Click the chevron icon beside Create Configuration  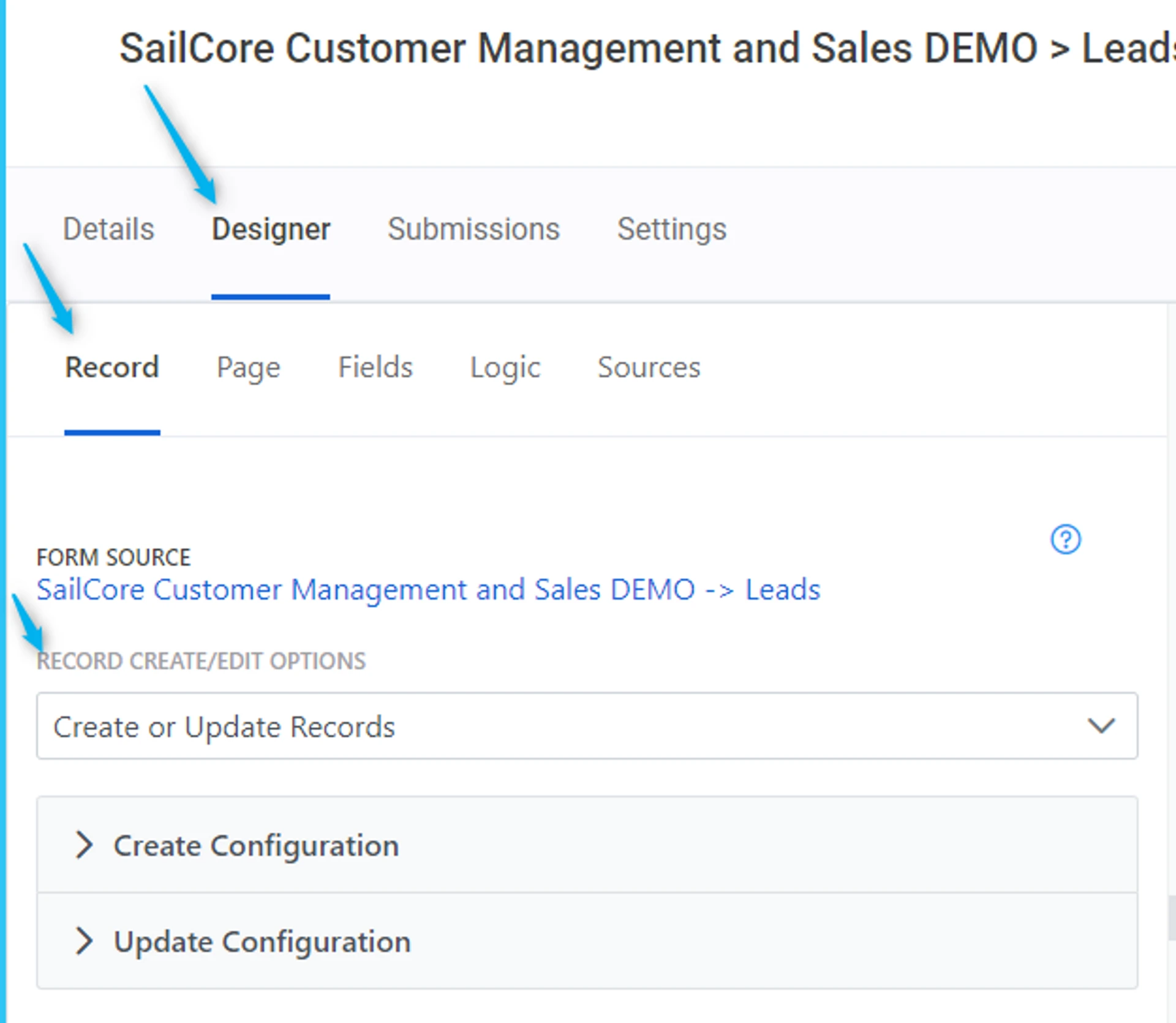84,845
